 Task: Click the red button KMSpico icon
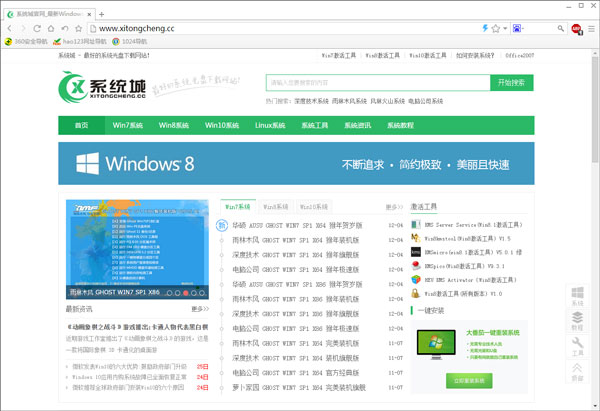(x=416, y=266)
